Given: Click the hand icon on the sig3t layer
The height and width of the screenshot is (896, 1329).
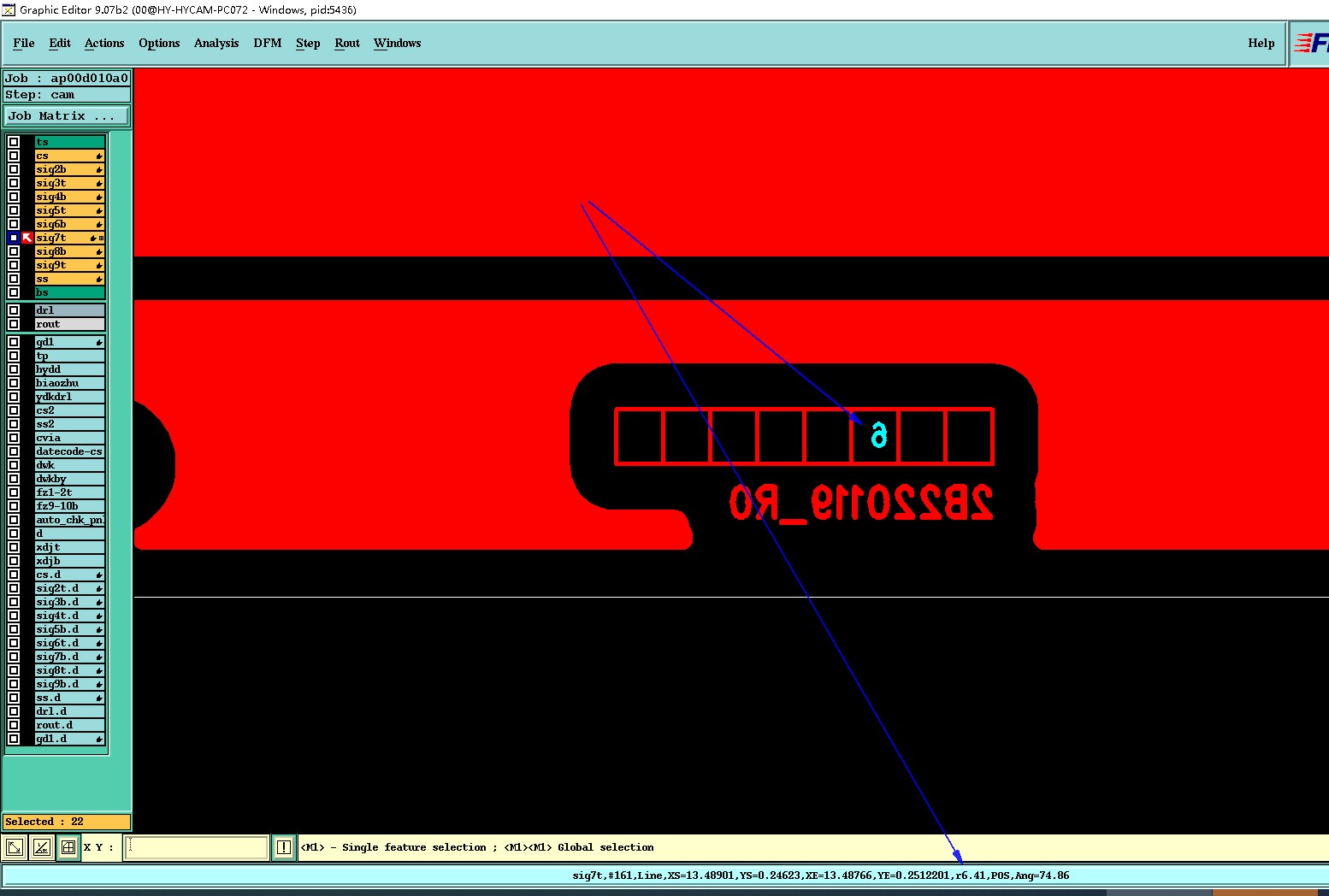Looking at the screenshot, I should (x=99, y=183).
